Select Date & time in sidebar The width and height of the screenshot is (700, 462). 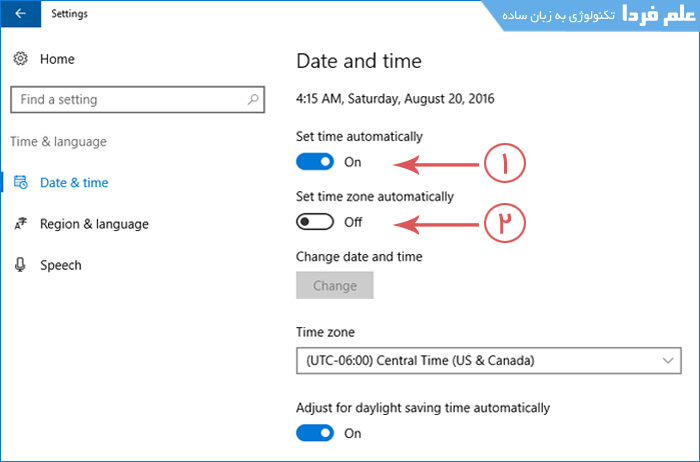point(74,183)
